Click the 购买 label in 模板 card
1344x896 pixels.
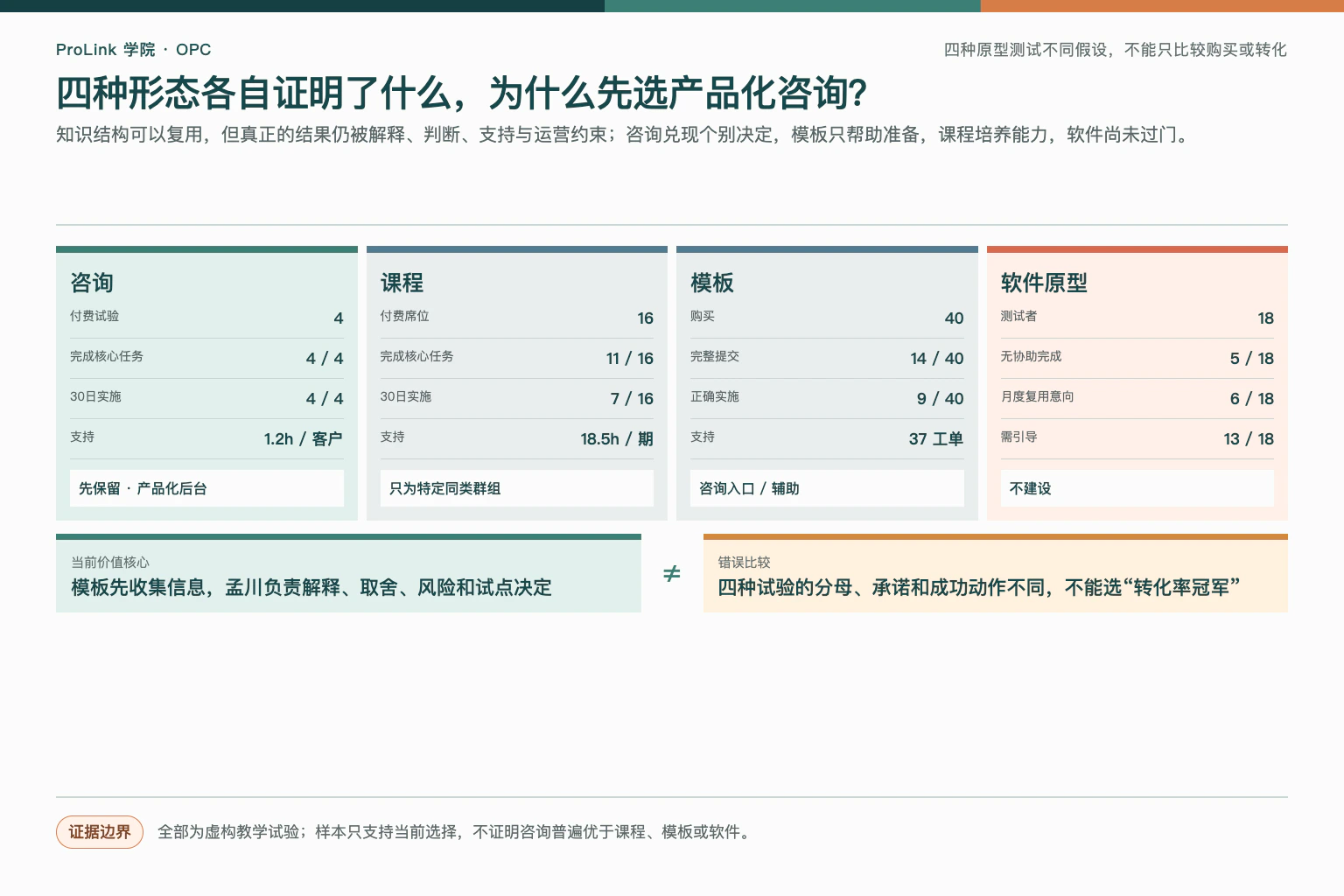tap(703, 316)
